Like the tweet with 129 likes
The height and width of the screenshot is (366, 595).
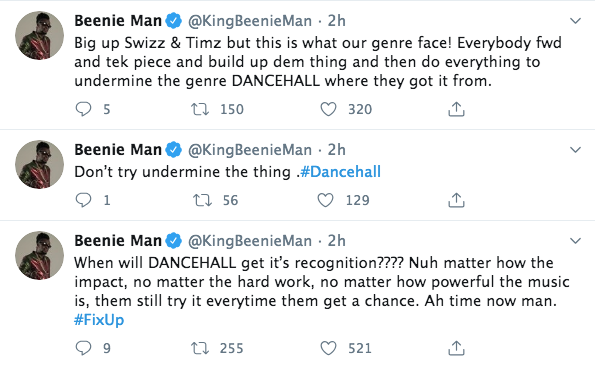(326, 200)
